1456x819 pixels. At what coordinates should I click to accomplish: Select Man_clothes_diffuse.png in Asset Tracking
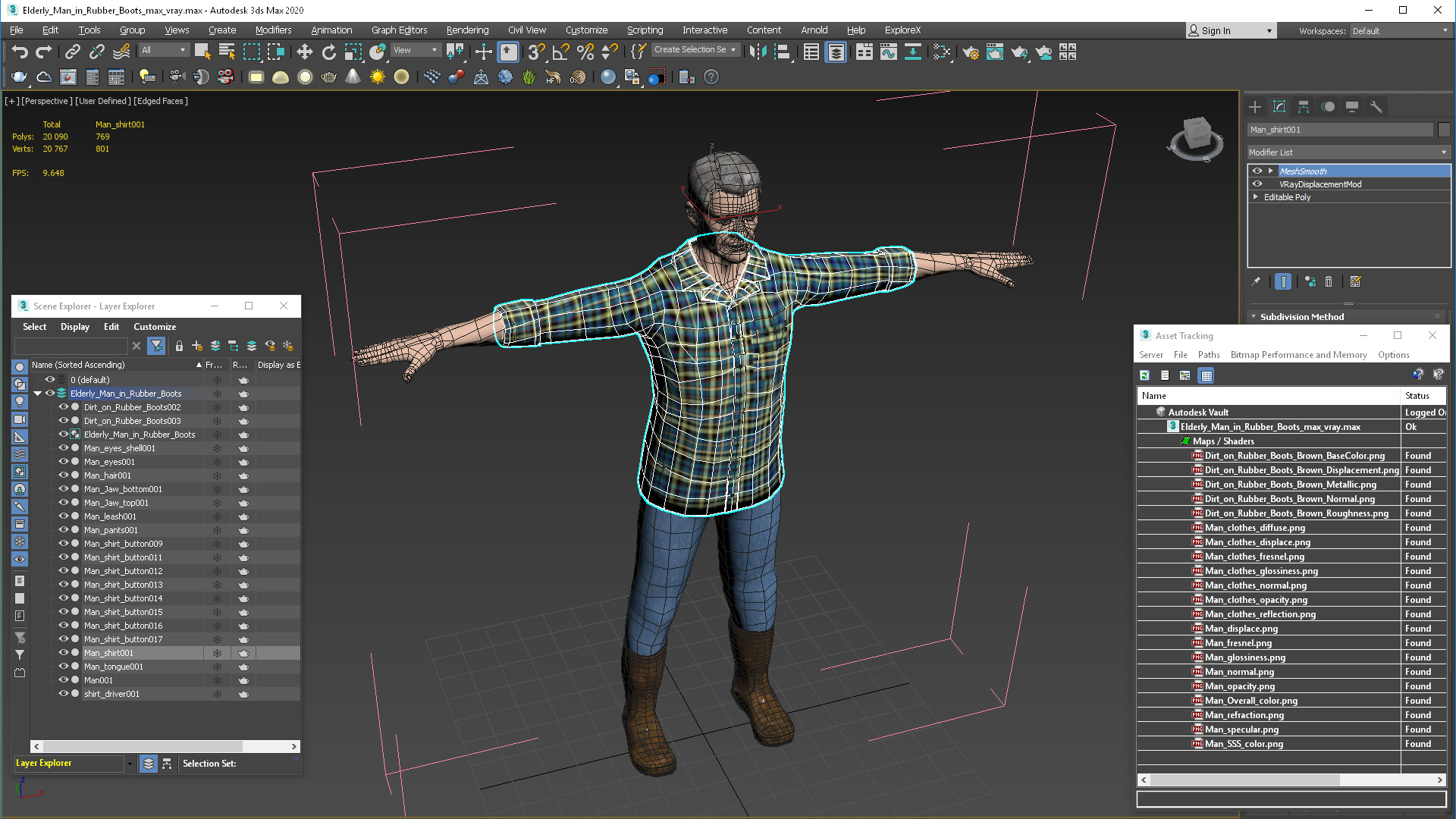(1255, 528)
